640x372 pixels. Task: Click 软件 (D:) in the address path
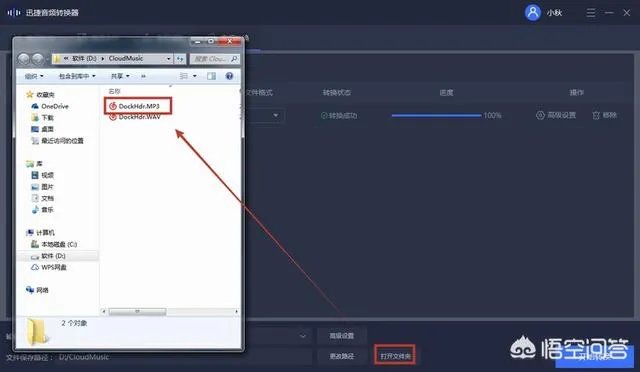pyautogui.click(x=84, y=59)
